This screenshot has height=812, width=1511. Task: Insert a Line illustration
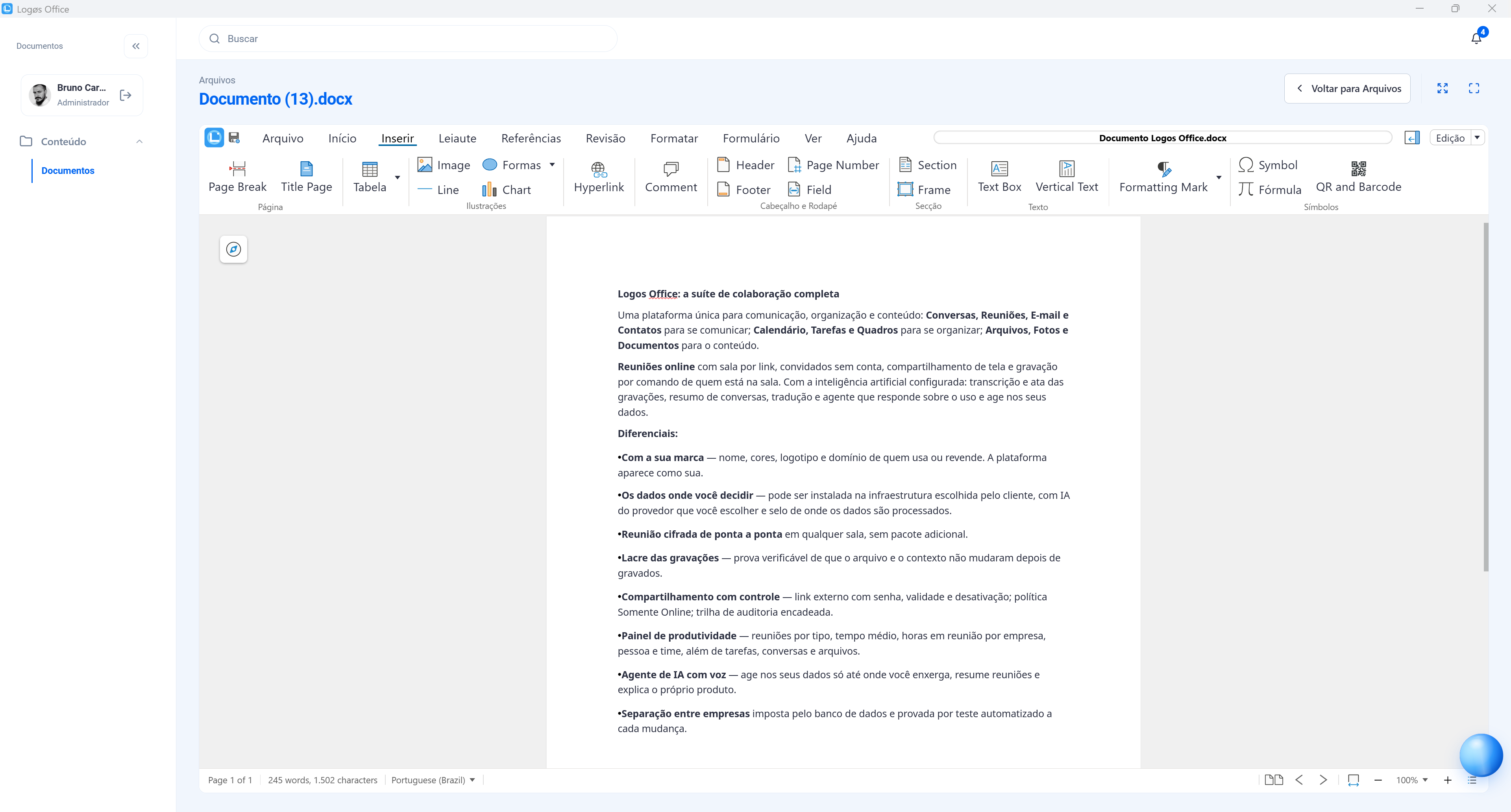438,189
